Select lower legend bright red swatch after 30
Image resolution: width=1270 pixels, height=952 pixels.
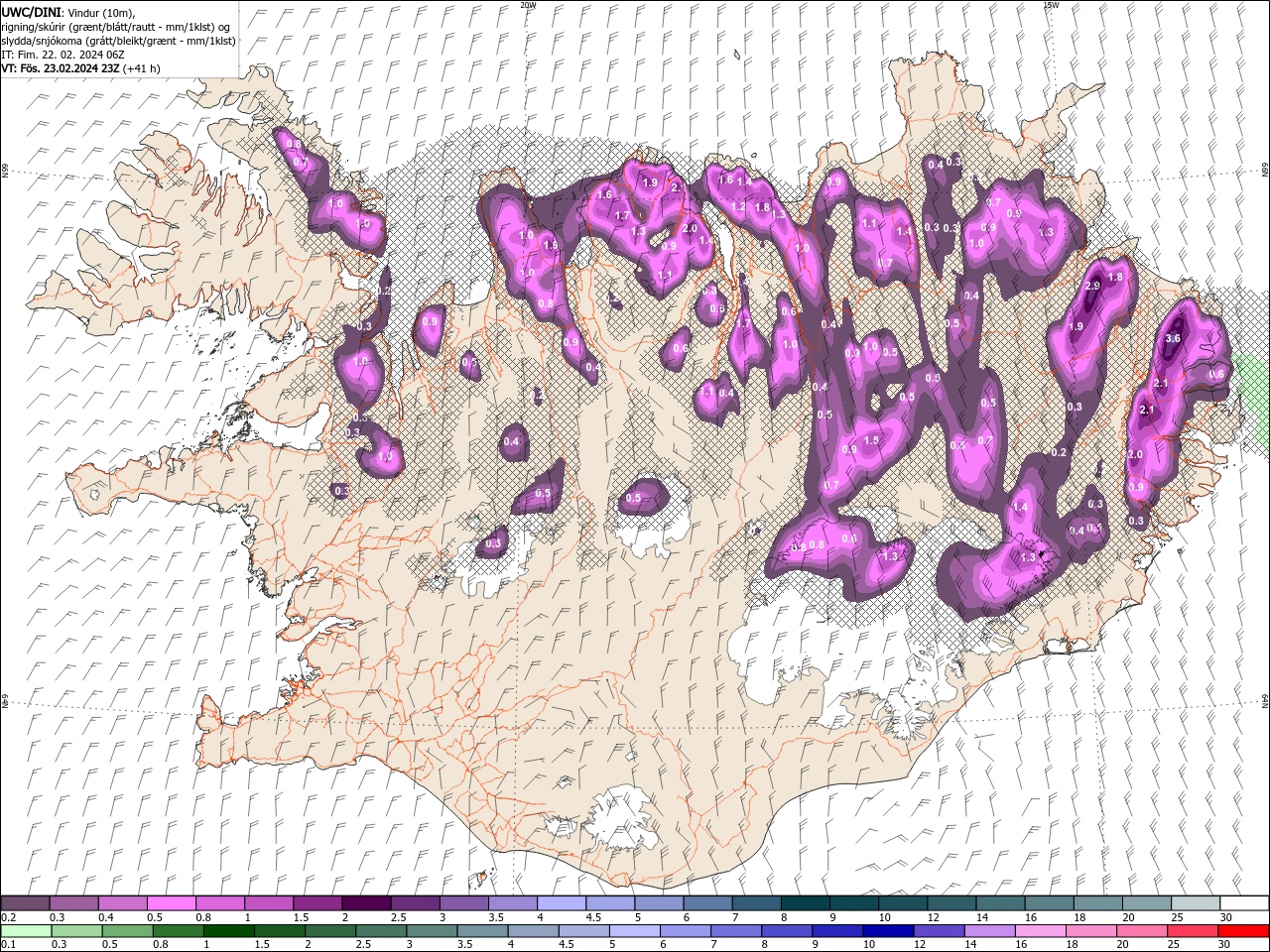point(1243,931)
